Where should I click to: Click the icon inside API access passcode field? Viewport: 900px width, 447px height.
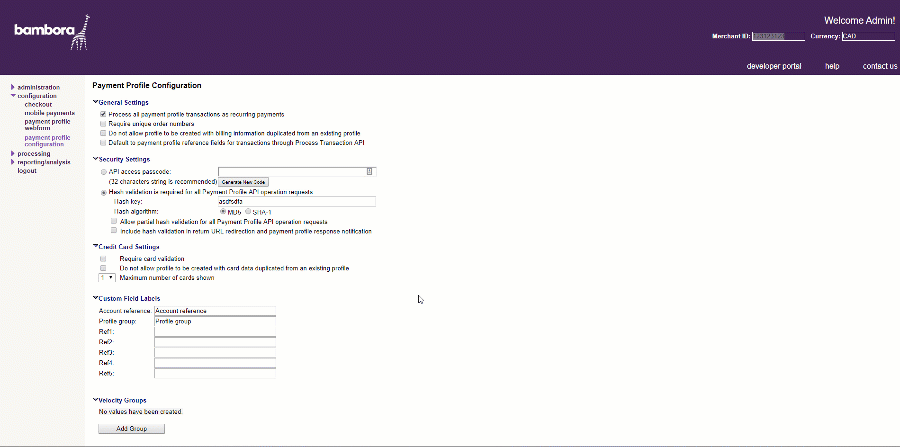click(x=369, y=171)
